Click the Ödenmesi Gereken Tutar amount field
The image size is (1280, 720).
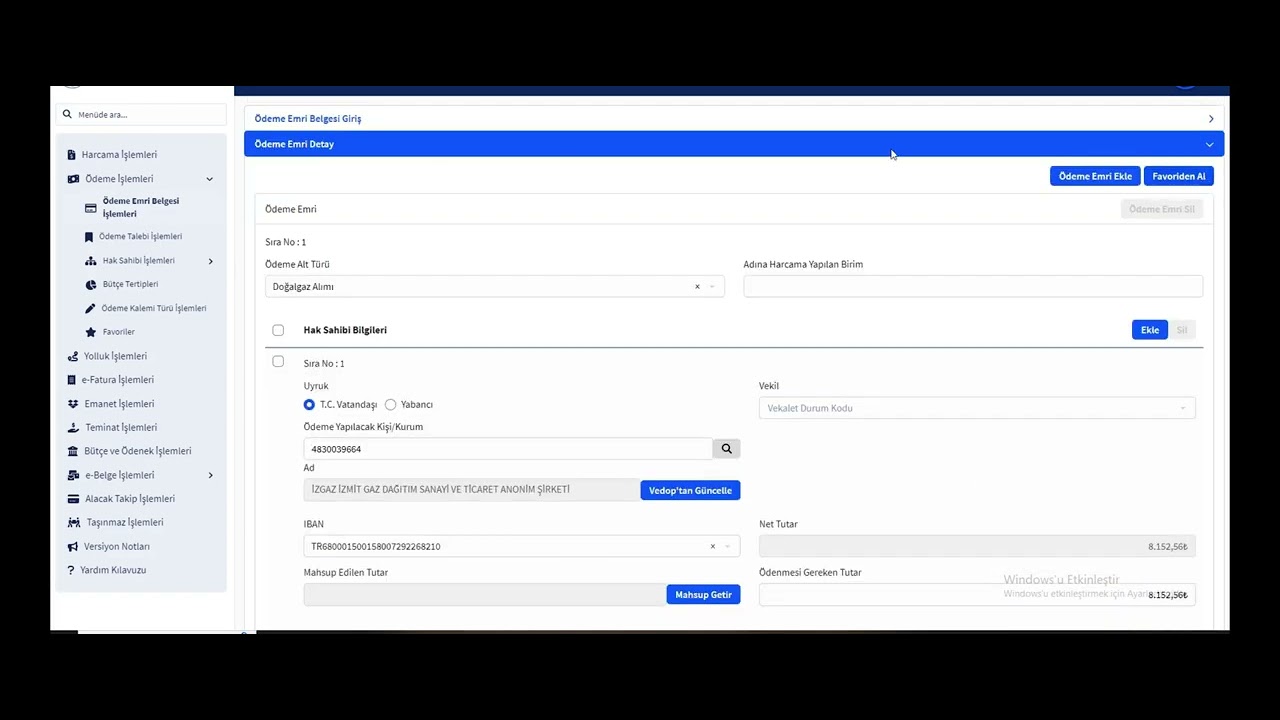coord(977,595)
